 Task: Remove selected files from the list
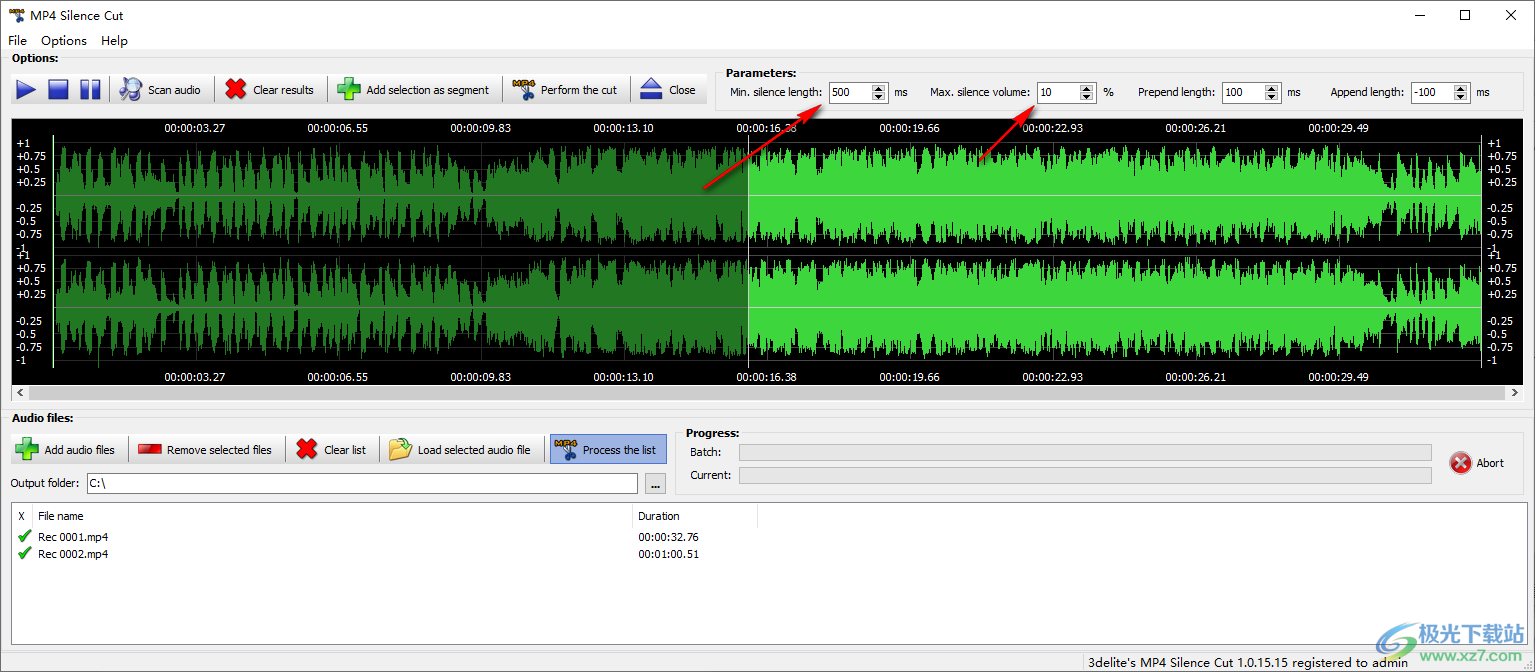[206, 450]
